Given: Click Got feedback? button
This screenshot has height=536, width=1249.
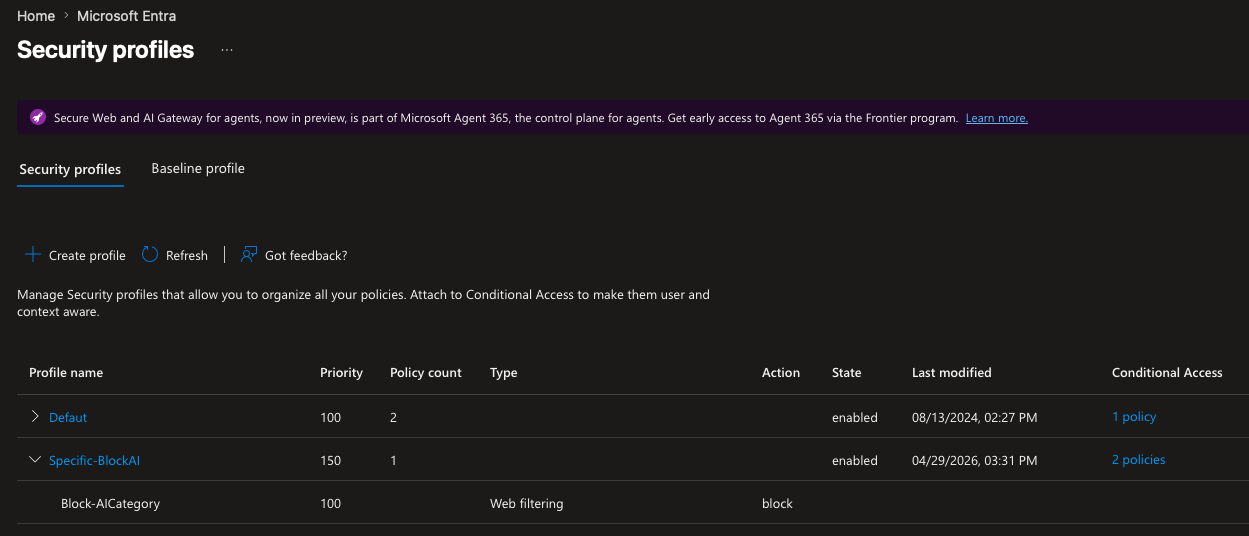Looking at the screenshot, I should [294, 255].
